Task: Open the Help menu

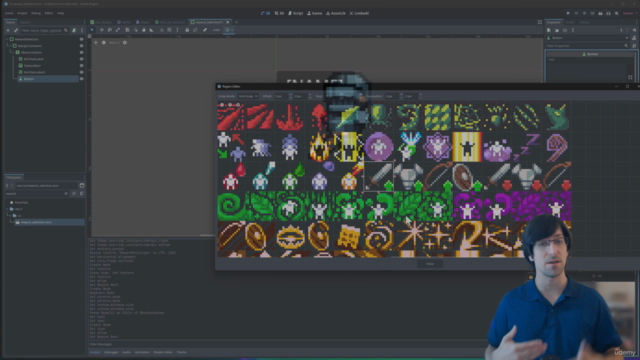Action: click(60, 13)
